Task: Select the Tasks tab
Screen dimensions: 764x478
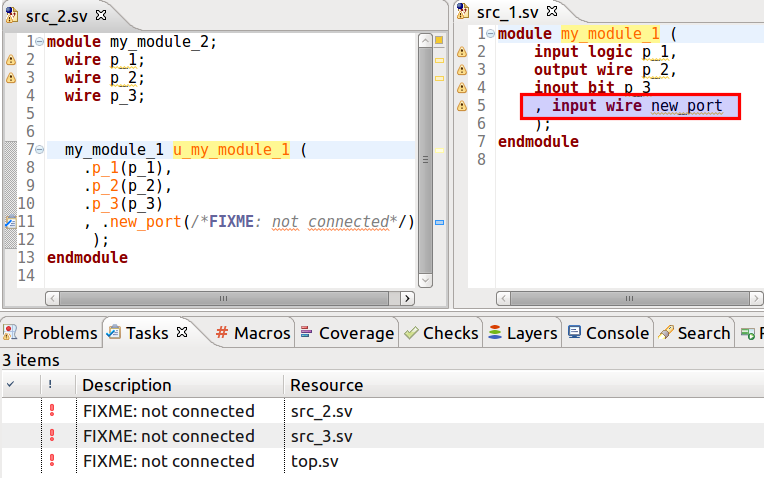Action: click(x=147, y=333)
